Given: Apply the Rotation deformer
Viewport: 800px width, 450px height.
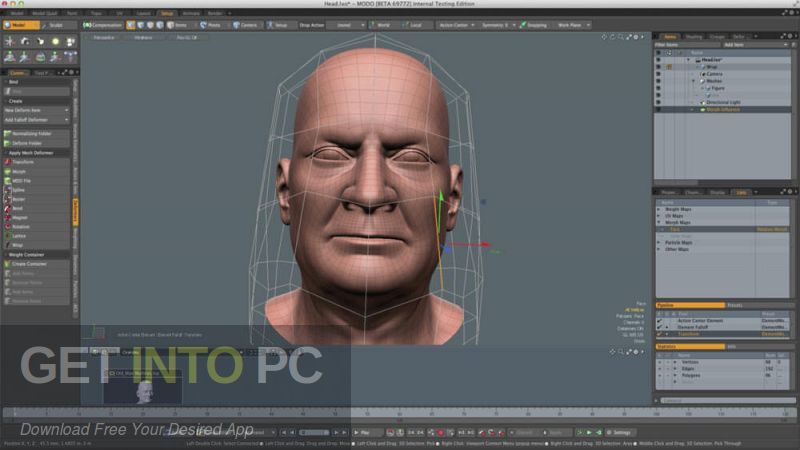Looking at the screenshot, I should pos(37,227).
